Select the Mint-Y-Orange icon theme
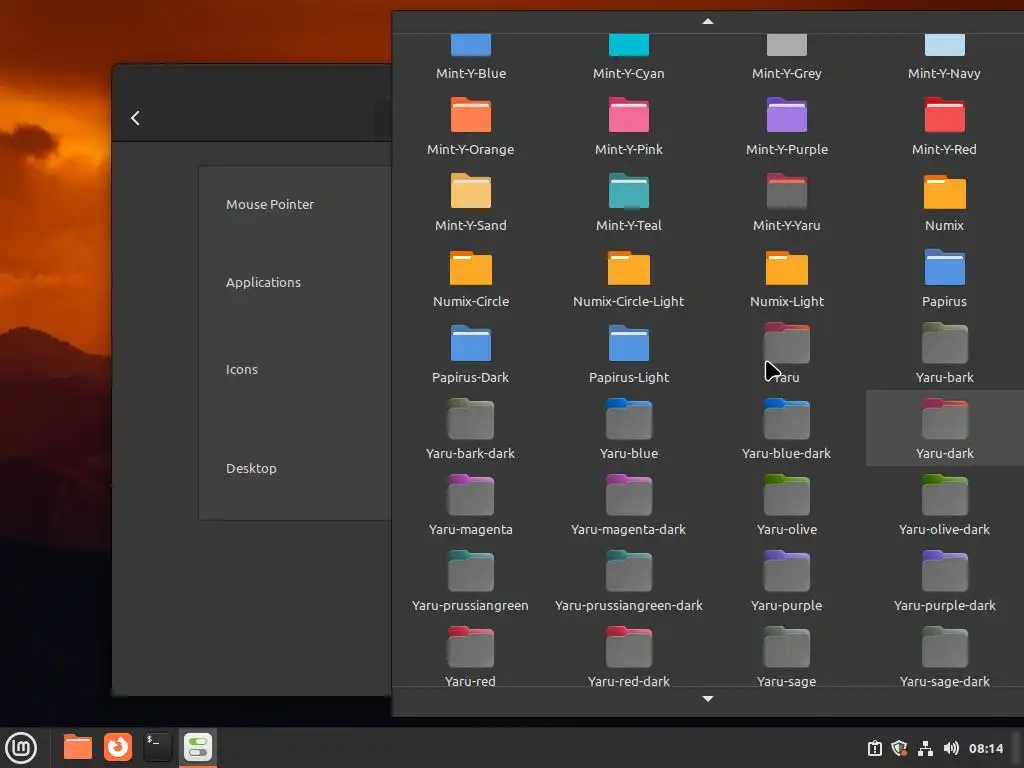The image size is (1024, 768). [470, 125]
